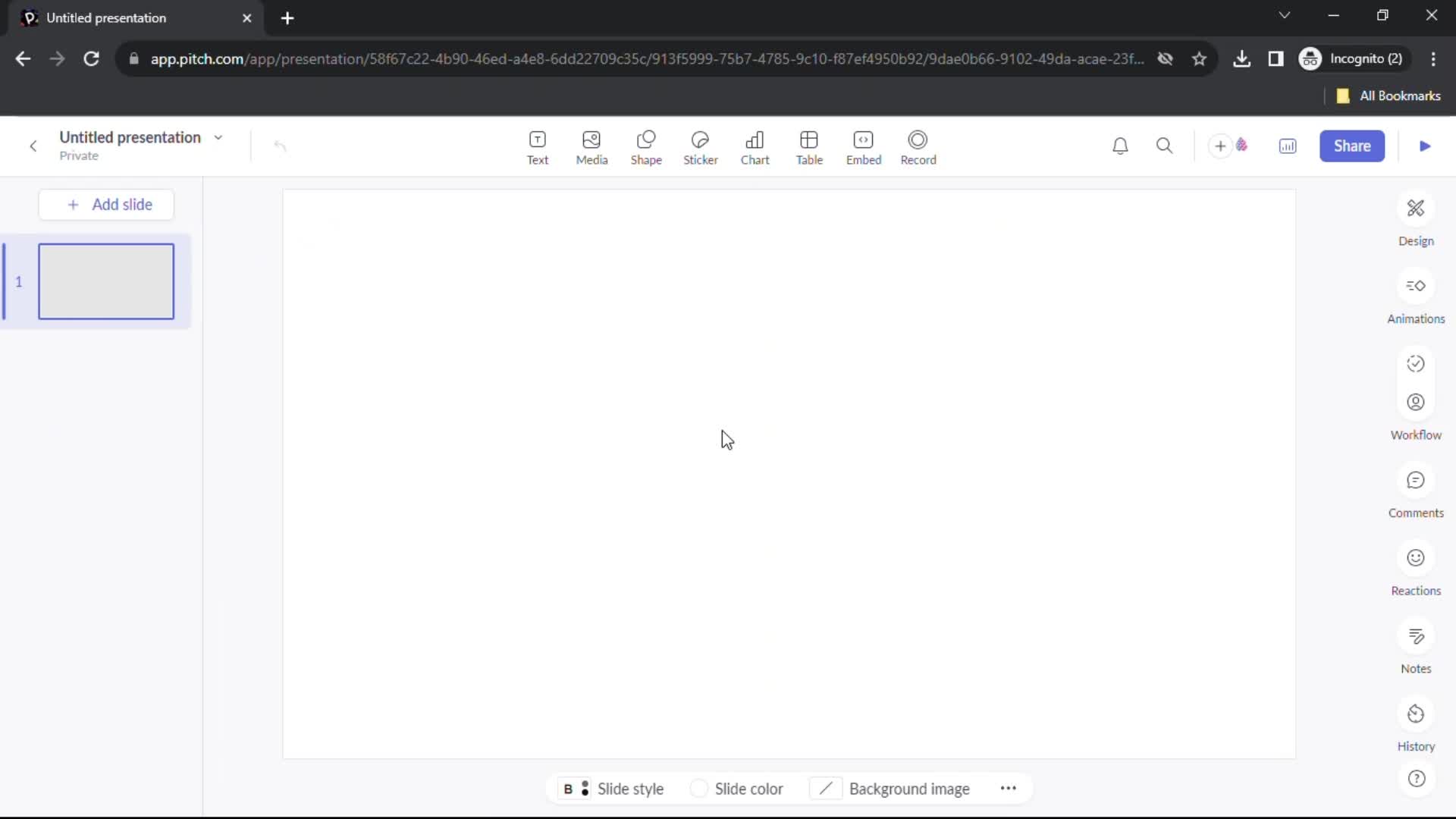
Task: Expand the more options menu bottom bar
Action: pos(1008,789)
